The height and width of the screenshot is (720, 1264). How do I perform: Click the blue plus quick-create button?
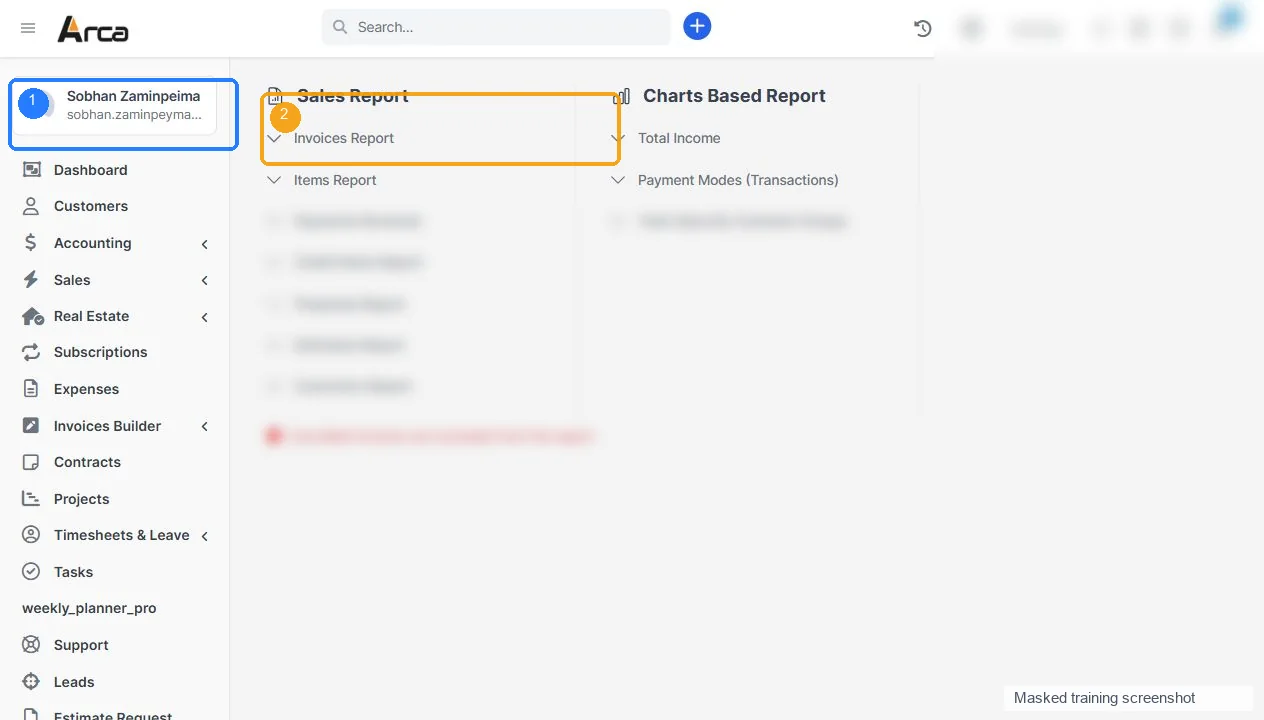[697, 27]
